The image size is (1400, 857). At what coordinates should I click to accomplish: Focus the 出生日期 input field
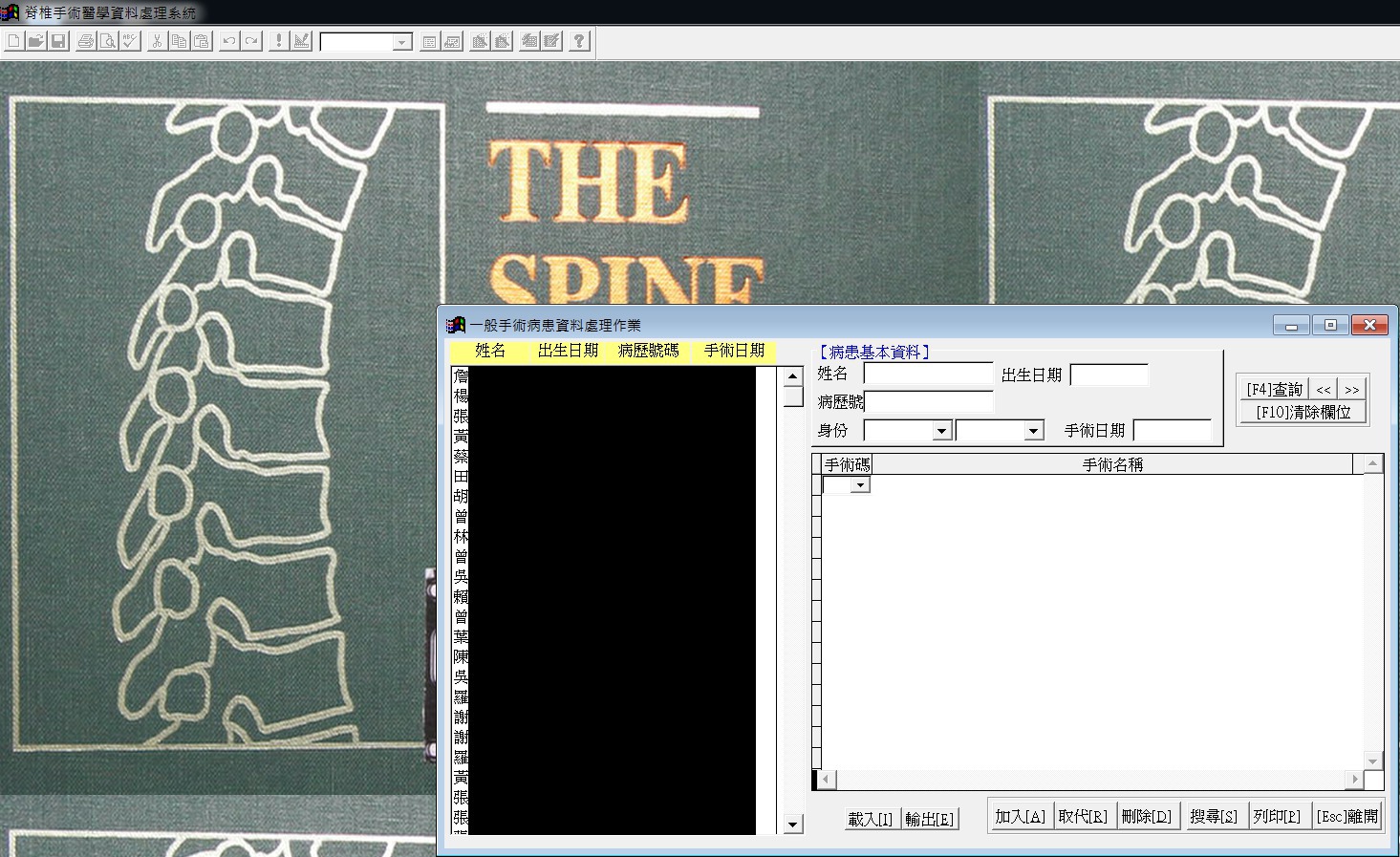[x=1109, y=375]
